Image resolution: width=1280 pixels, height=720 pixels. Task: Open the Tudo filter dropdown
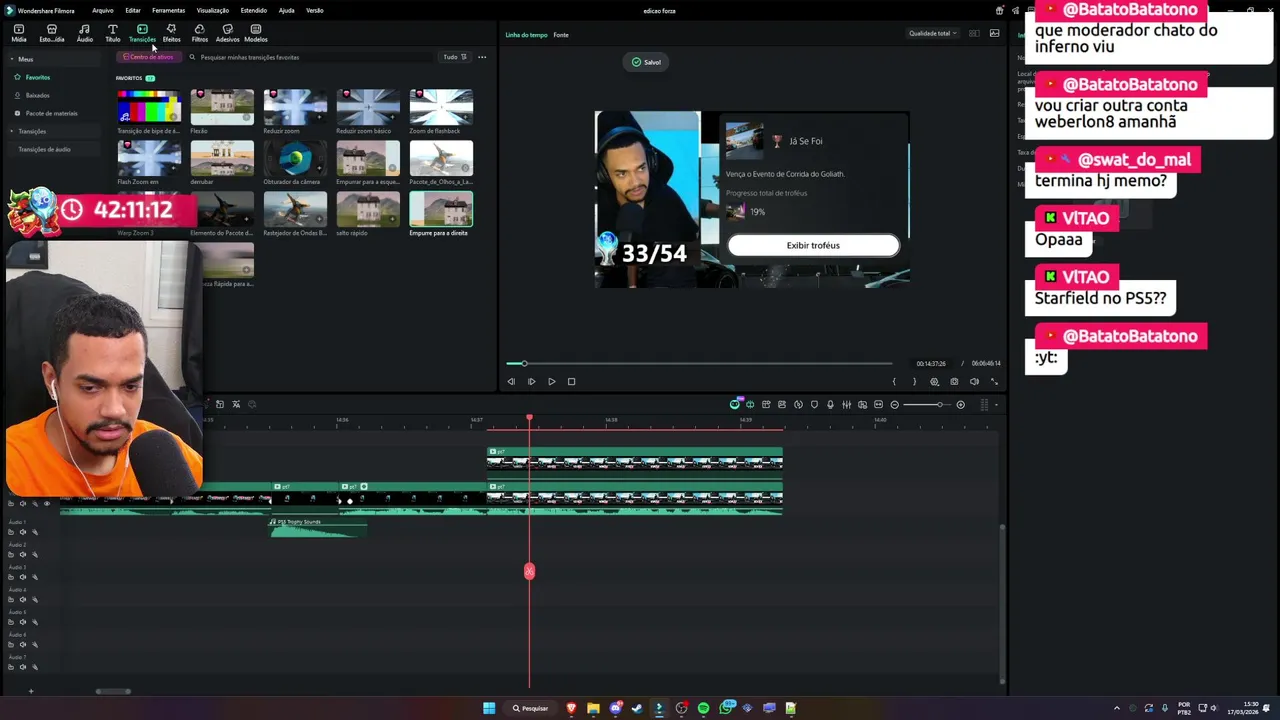(x=455, y=57)
